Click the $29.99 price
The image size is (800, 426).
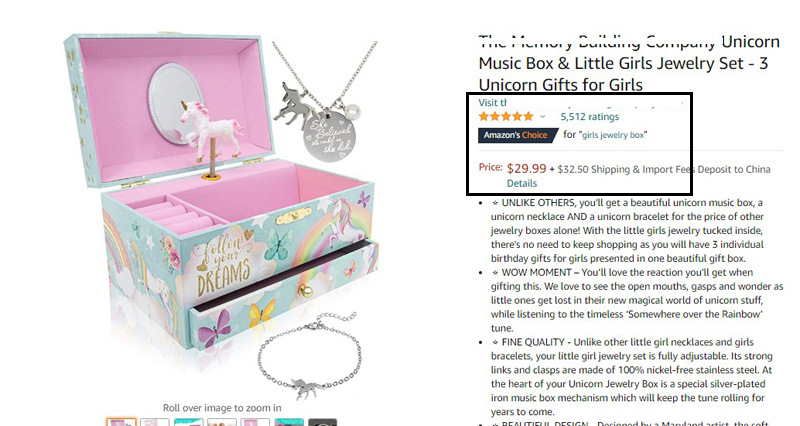(526, 168)
